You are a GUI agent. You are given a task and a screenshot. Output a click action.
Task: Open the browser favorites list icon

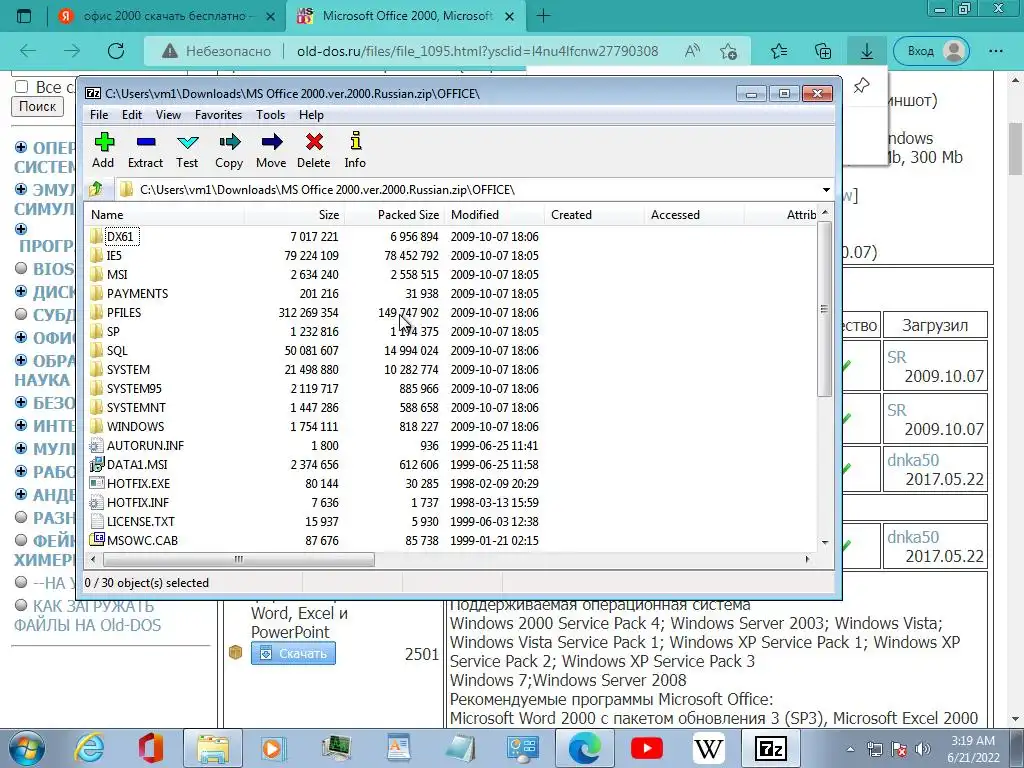click(x=778, y=51)
